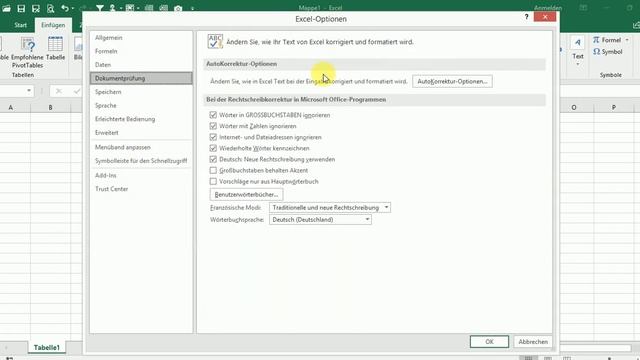The height and width of the screenshot is (360, 640).
Task: Click the Normal view icon in status bar
Action: click(x=529, y=358)
